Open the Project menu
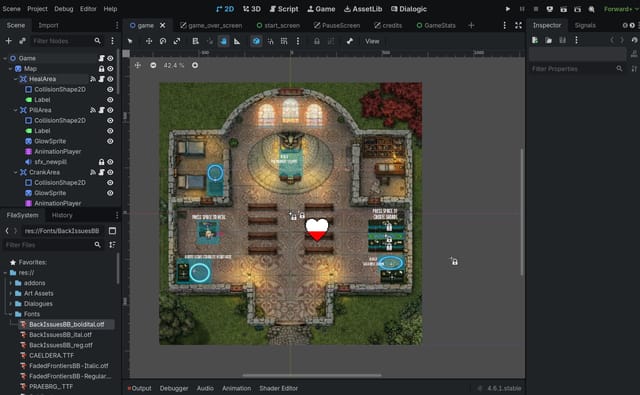The width and height of the screenshot is (640, 395). (37, 9)
